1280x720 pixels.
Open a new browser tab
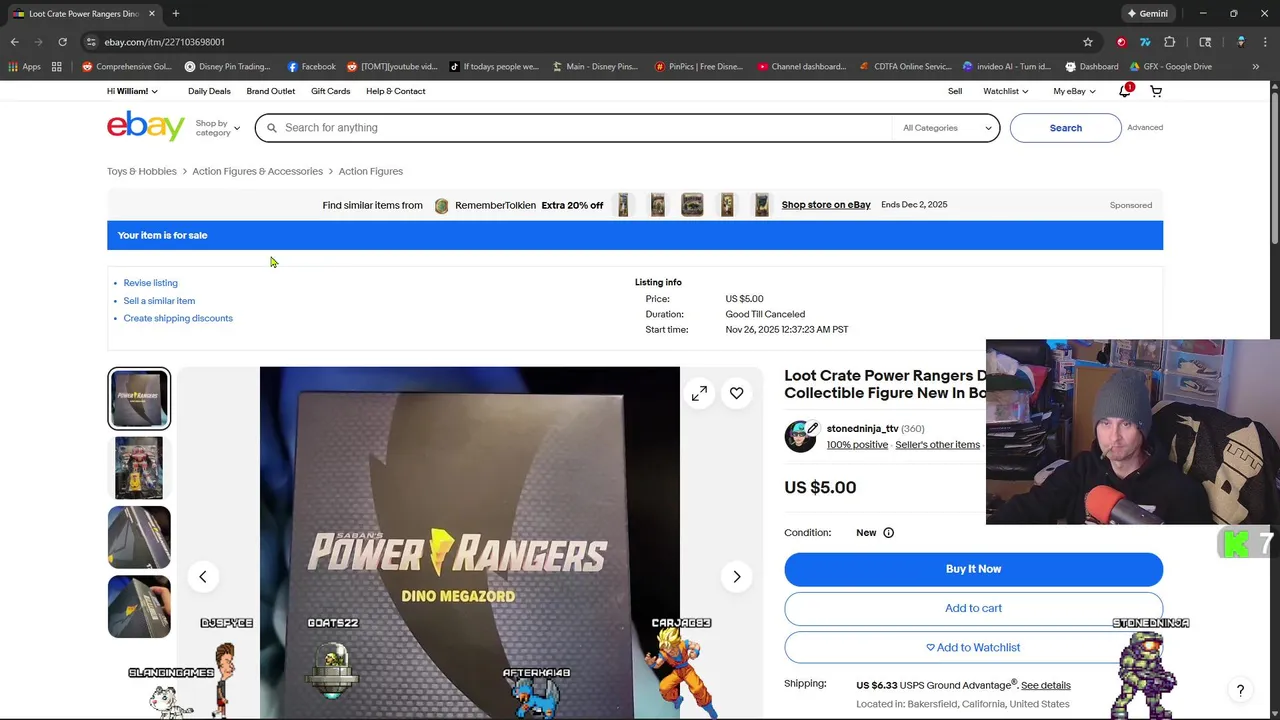(176, 14)
